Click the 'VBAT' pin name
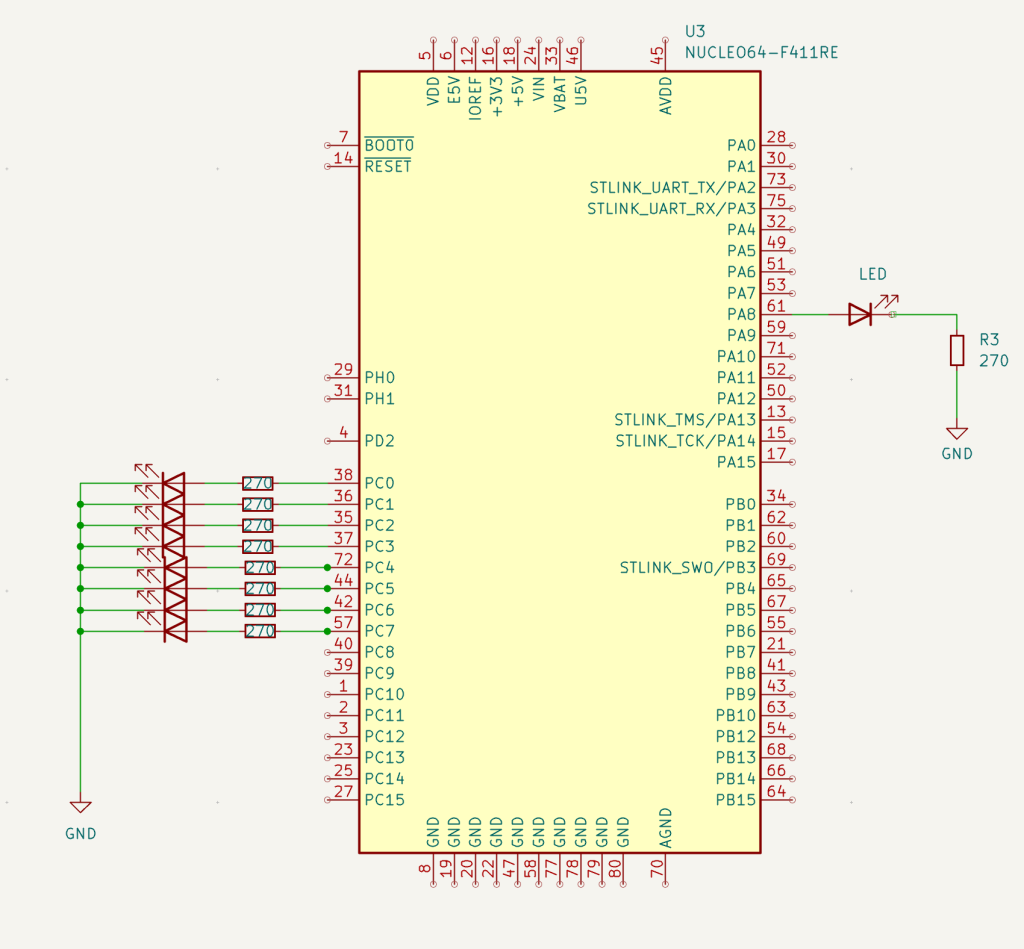The width and height of the screenshot is (1024, 949). click(x=560, y=95)
